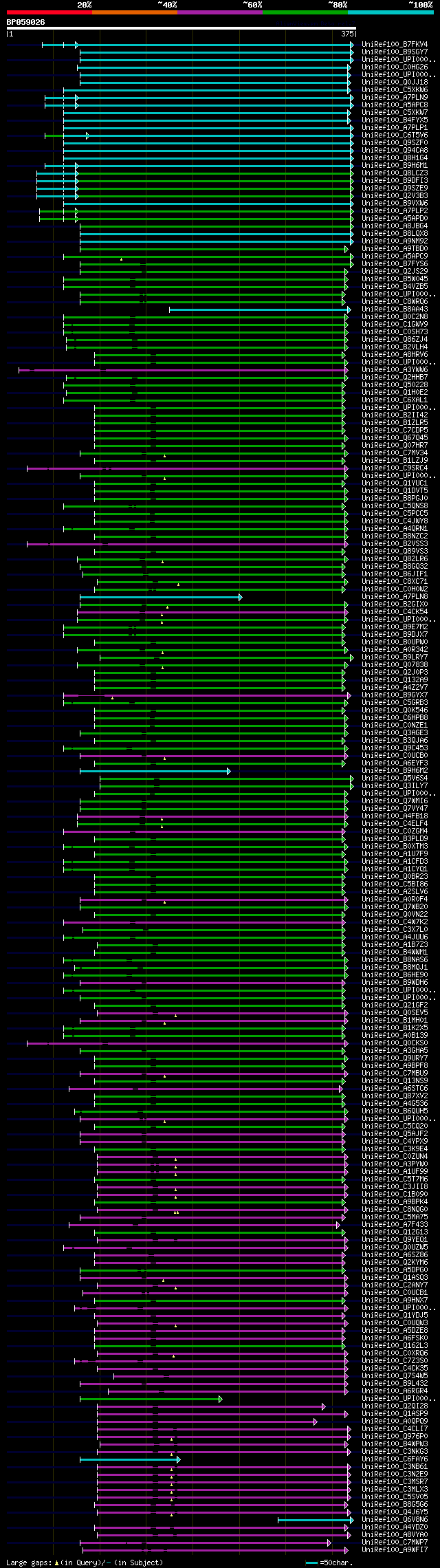Viewport: 440px width, 1568px height.
Task: Click the UniRef100_C6T5V6 entry
Action: click(x=395, y=135)
